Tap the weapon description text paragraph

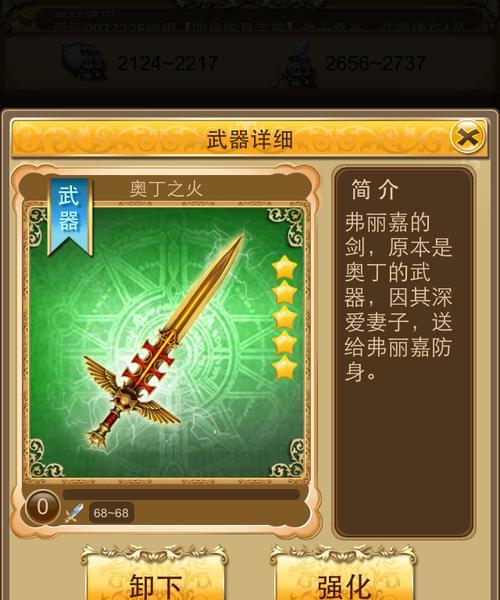[398, 297]
